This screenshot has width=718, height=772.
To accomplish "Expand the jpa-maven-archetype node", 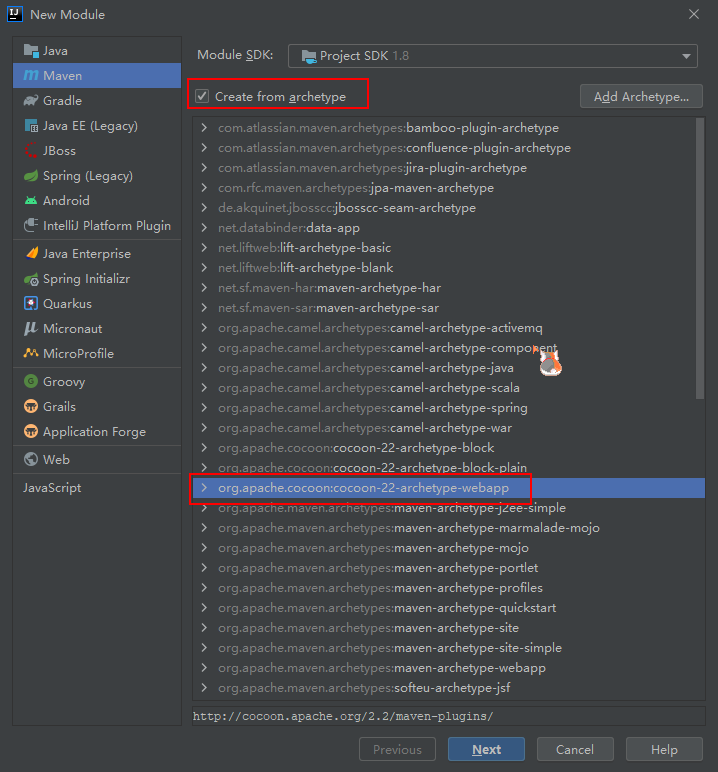I will tap(204, 188).
